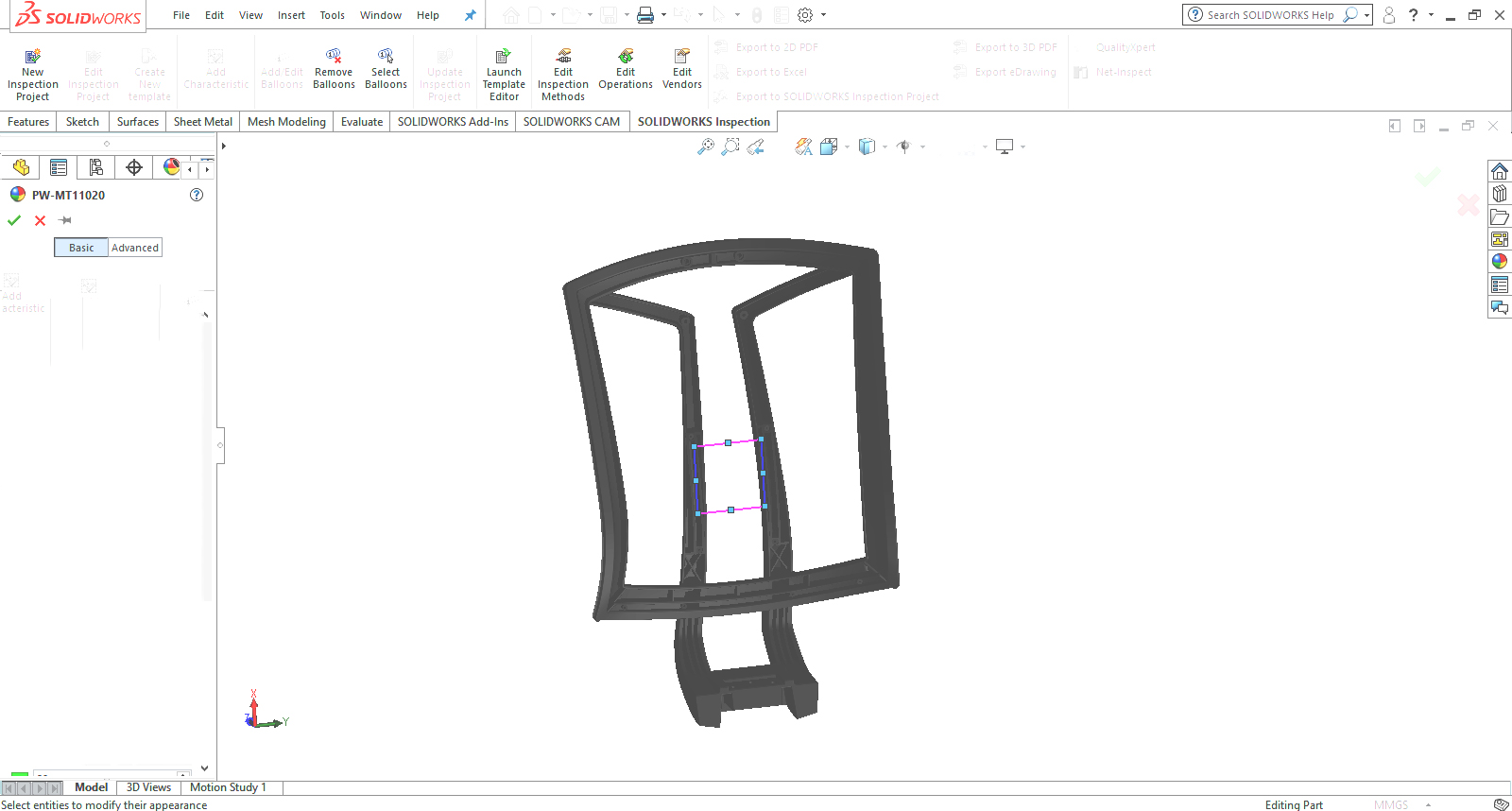This screenshot has width=1512, height=811.
Task: Expand Hide/Show Items eye dropdown
Action: (922, 147)
